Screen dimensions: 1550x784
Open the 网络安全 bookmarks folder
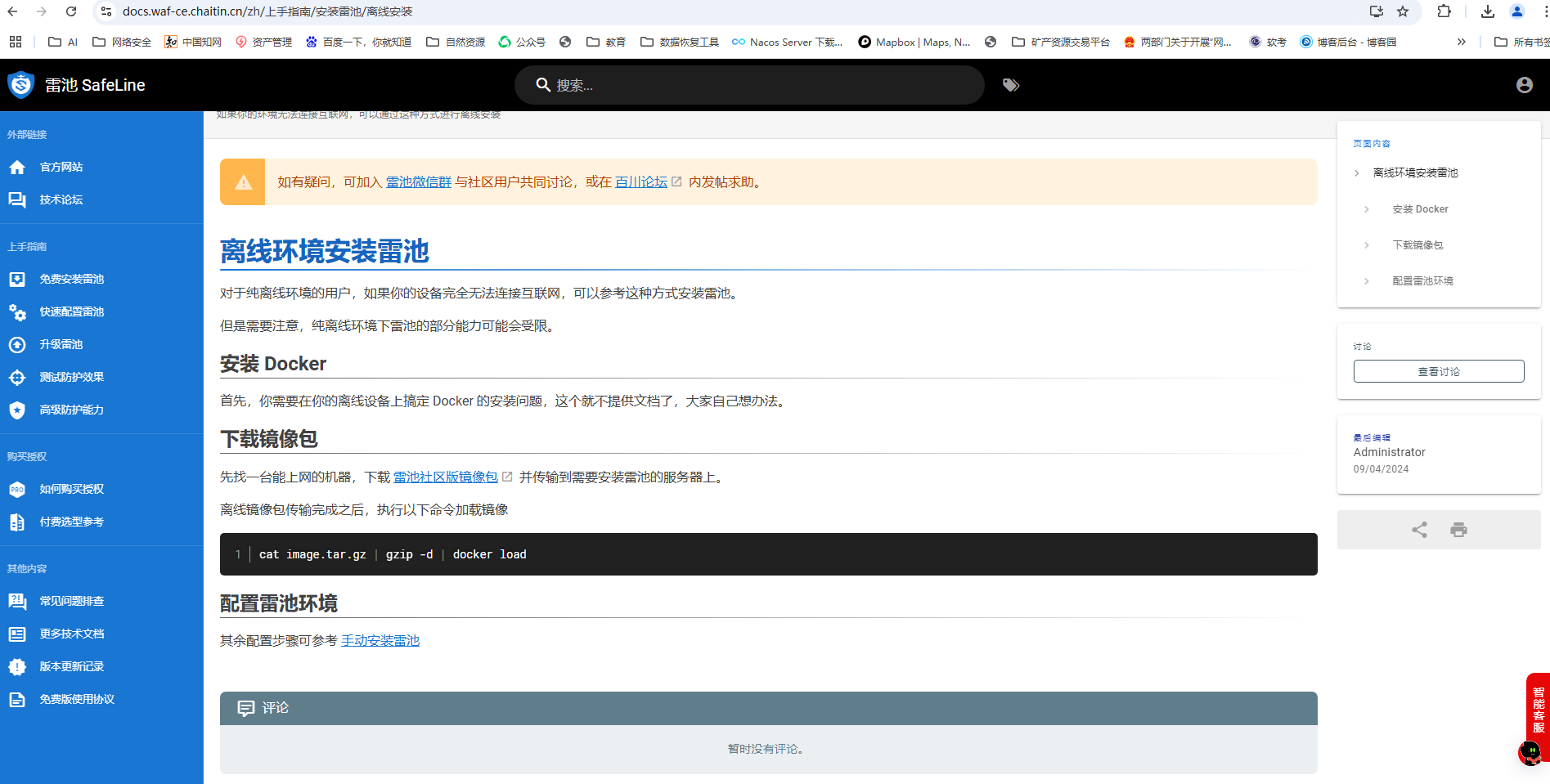click(x=122, y=42)
